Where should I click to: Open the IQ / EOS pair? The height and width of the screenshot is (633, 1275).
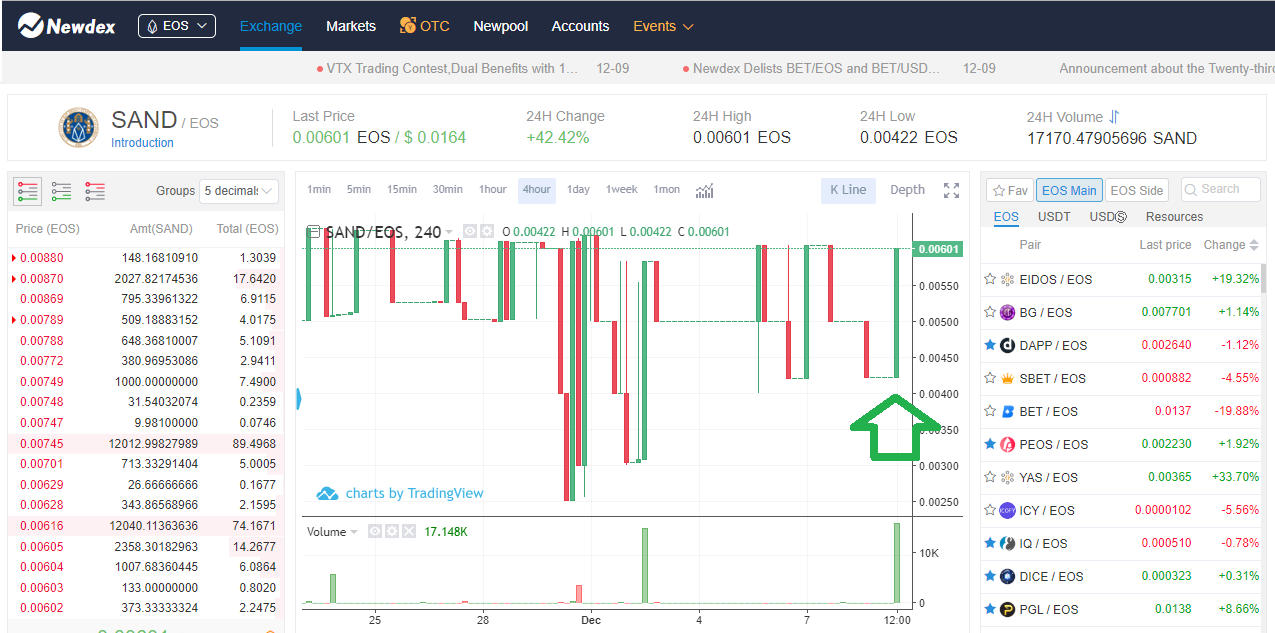(1123, 544)
